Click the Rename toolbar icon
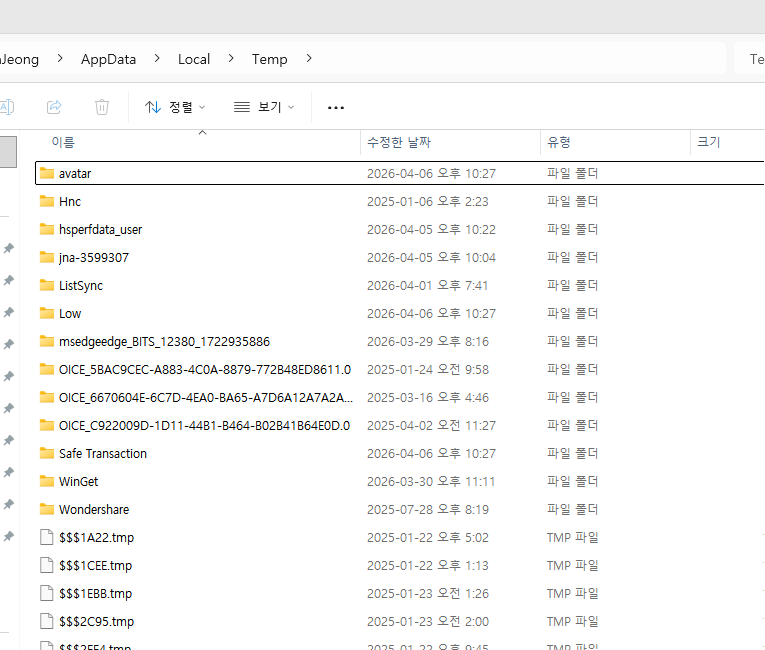The image size is (765, 650). 7,107
